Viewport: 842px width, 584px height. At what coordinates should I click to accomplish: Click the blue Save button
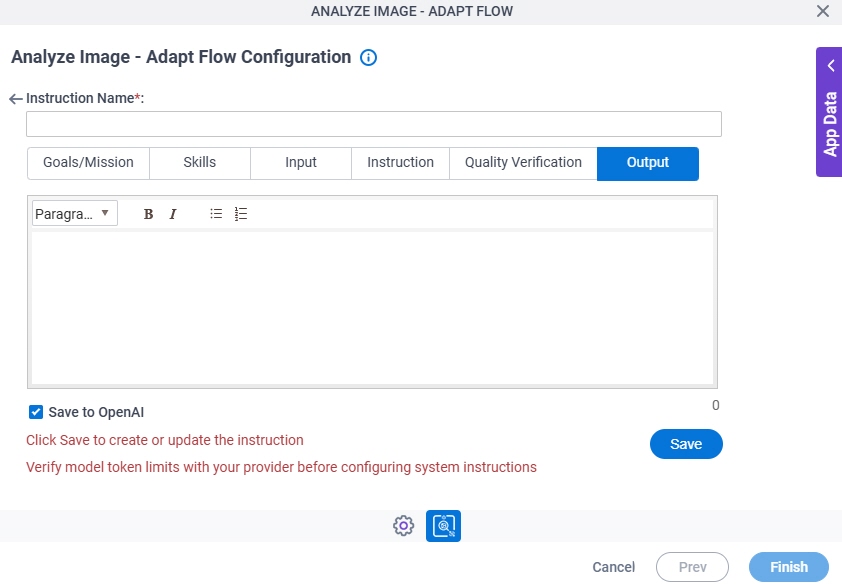click(x=686, y=444)
